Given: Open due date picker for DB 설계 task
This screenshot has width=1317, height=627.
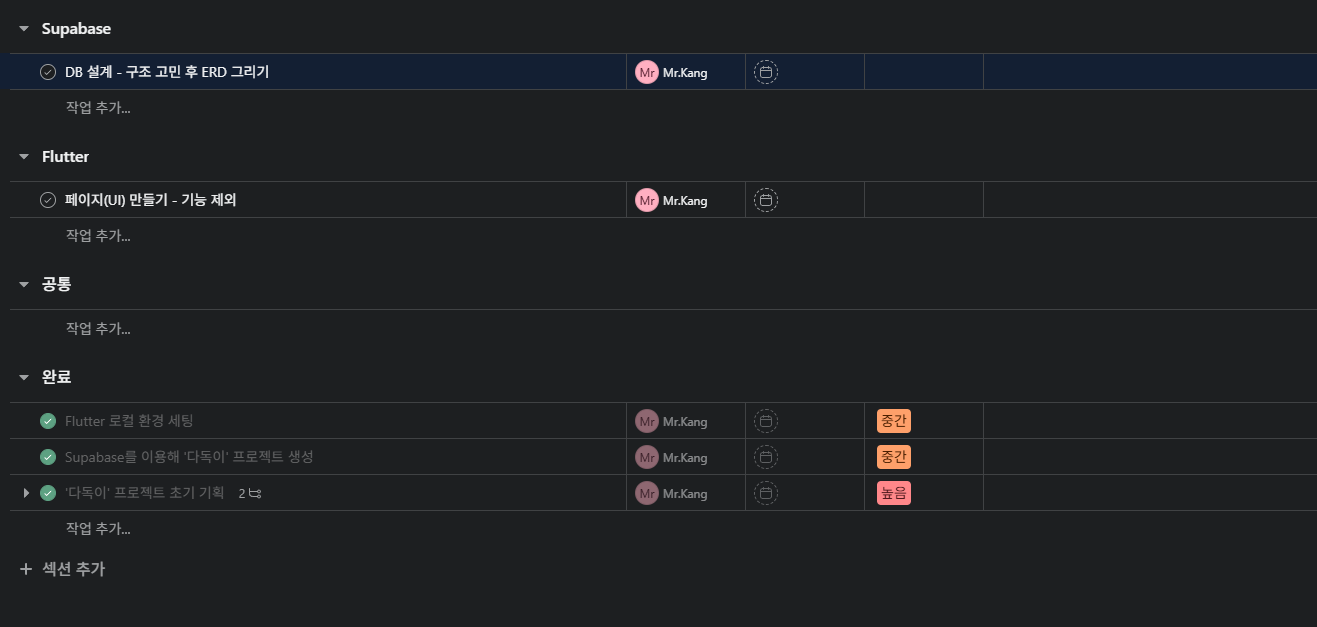Looking at the screenshot, I should tap(765, 72).
